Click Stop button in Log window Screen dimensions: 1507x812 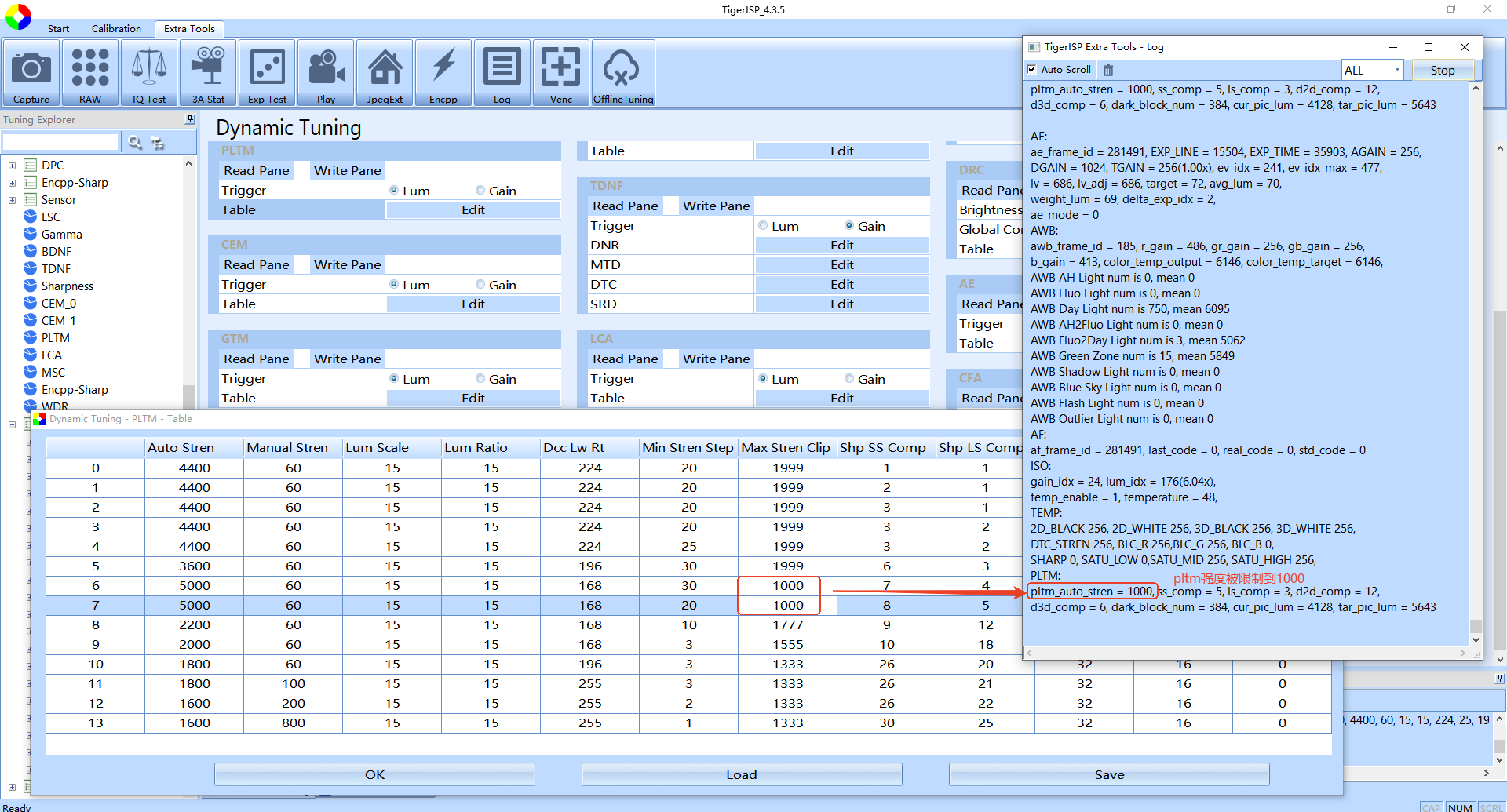point(1442,70)
